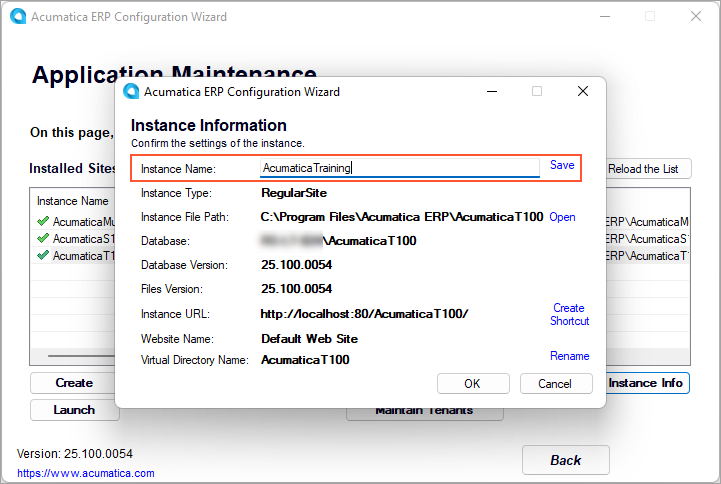Click the horizontal scrollbar of instance list
Viewport: 721px width, 484px height.
[80, 355]
